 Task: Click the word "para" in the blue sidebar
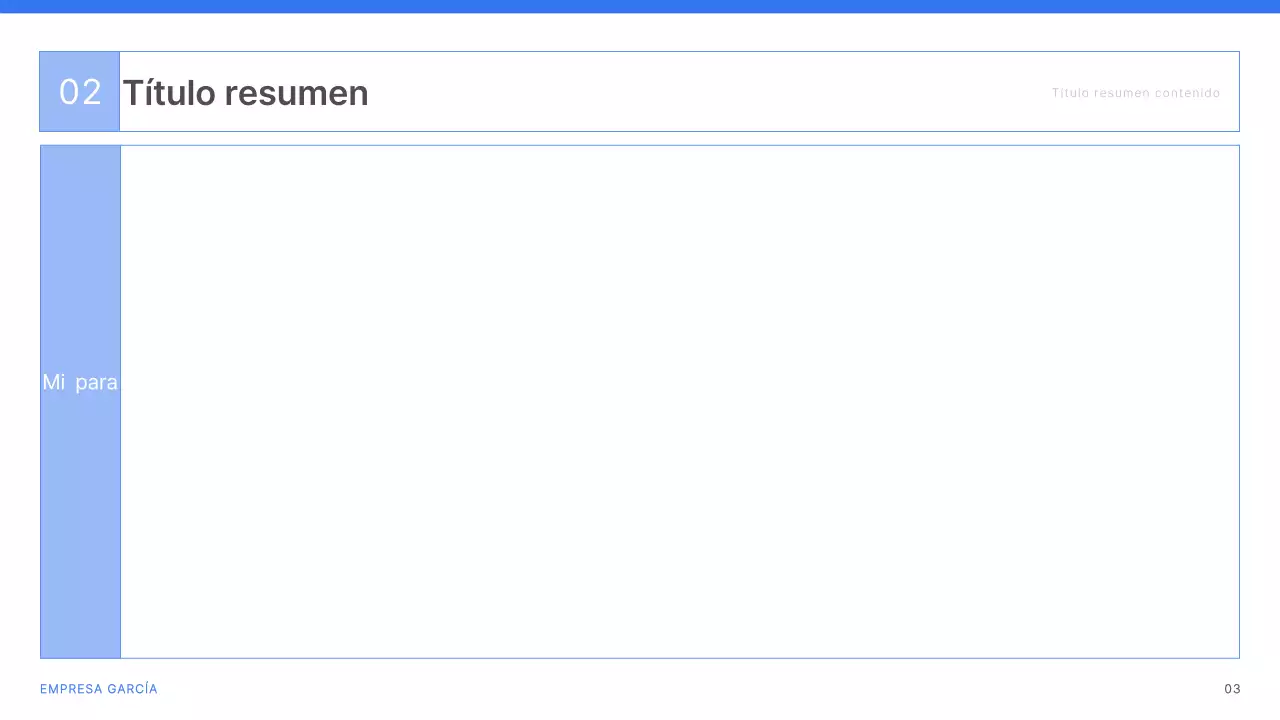point(97,383)
